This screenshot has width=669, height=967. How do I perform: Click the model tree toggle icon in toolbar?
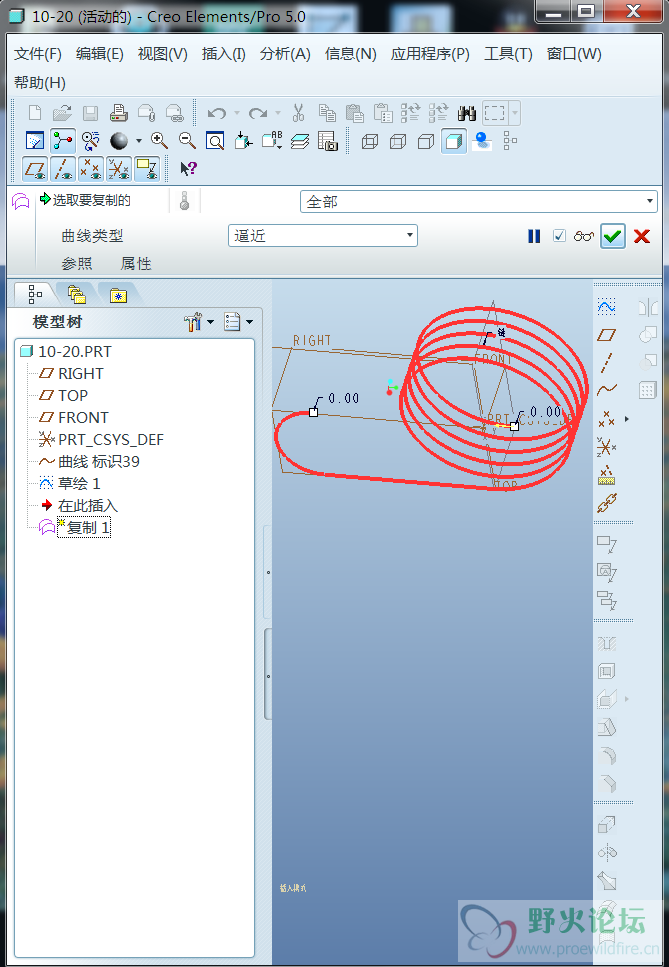(x=510, y=141)
